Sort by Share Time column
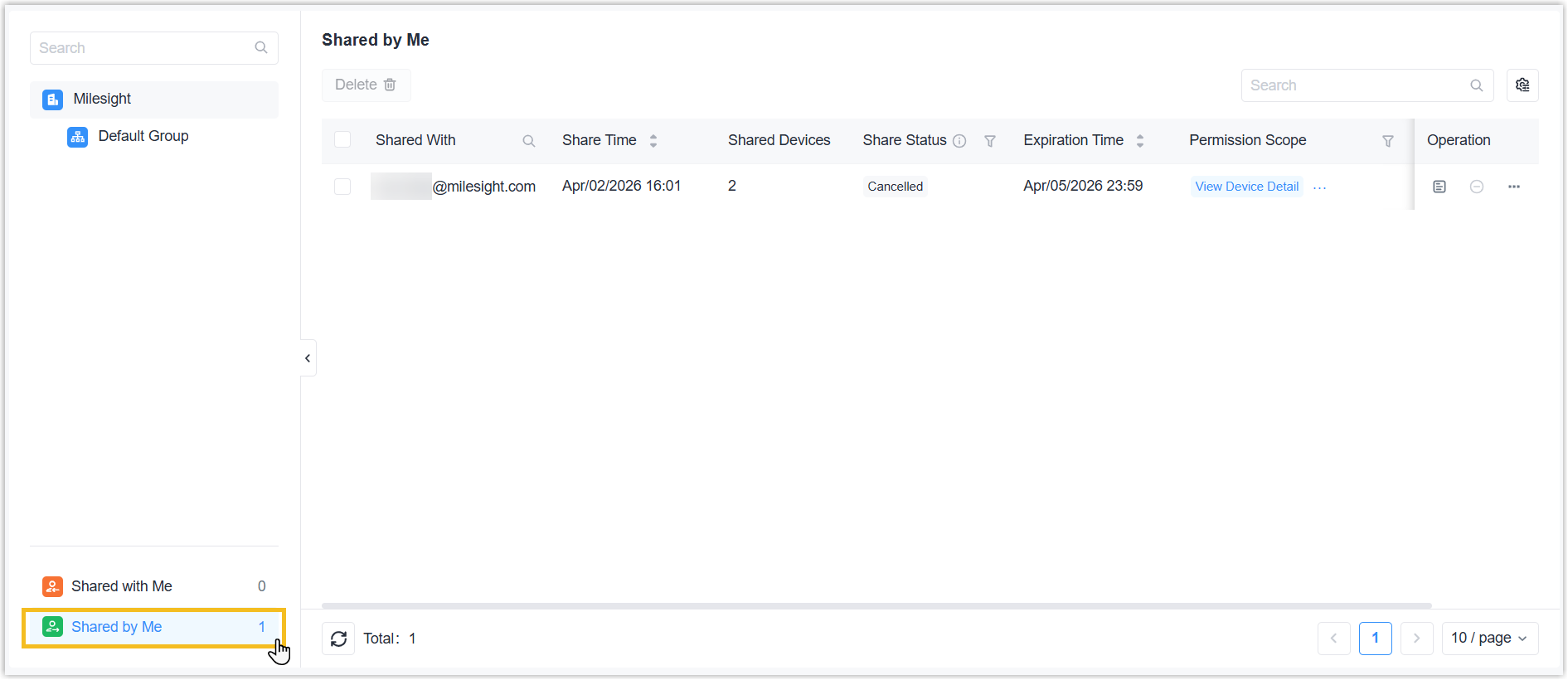 (x=653, y=141)
